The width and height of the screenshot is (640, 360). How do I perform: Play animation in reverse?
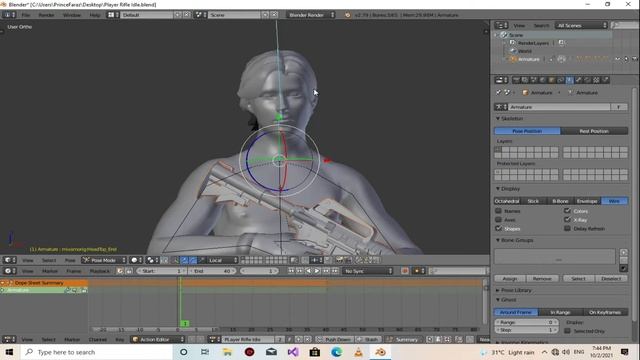(308, 271)
